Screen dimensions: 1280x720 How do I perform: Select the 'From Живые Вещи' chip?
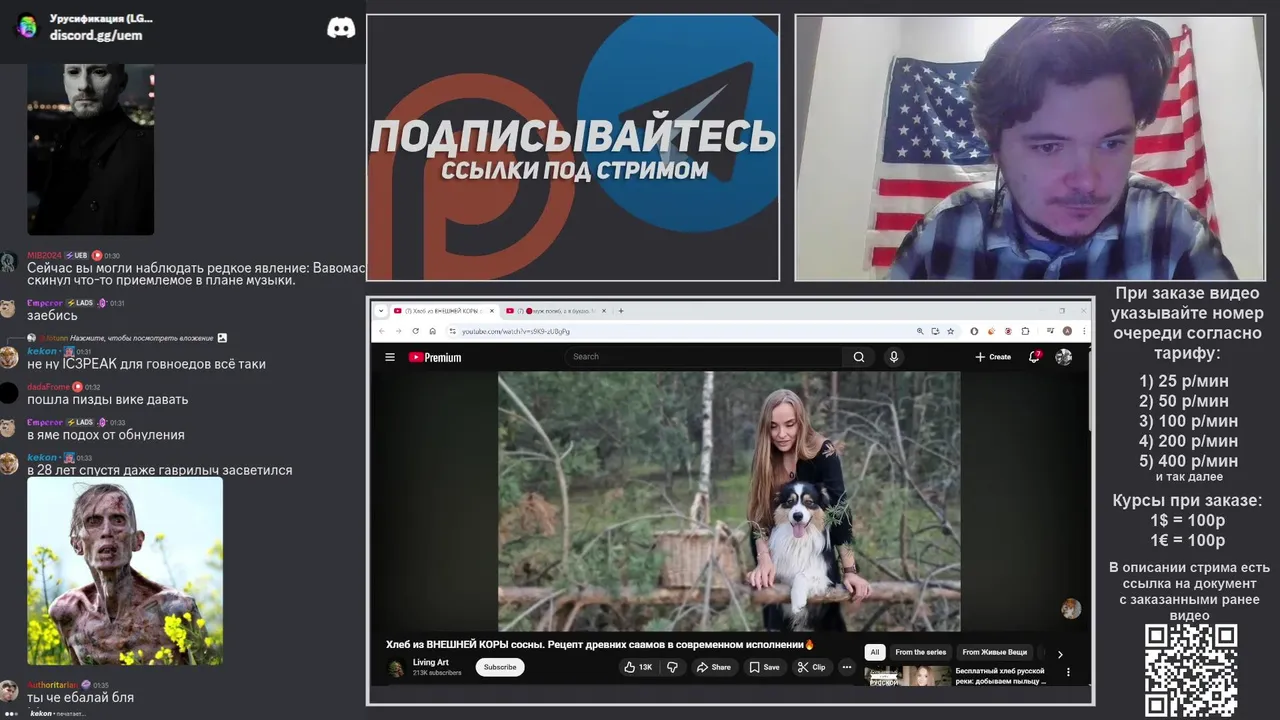tap(994, 652)
